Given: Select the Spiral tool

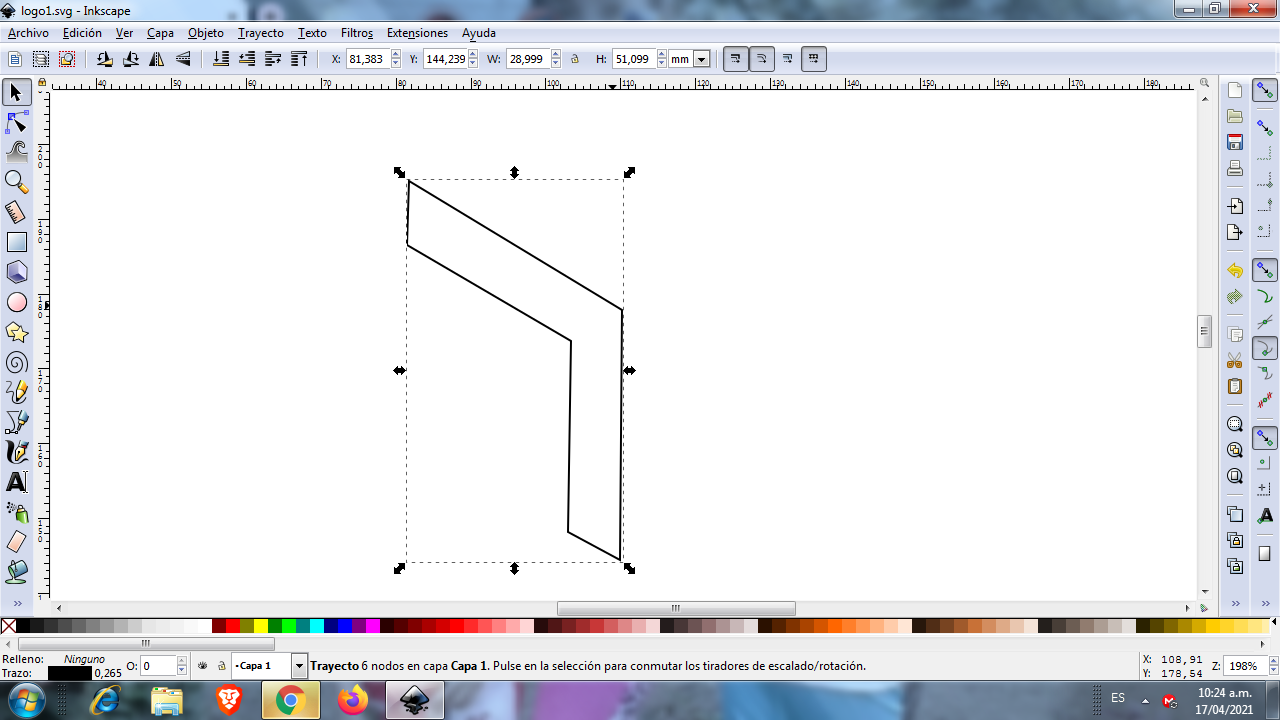Looking at the screenshot, I should coord(16,362).
